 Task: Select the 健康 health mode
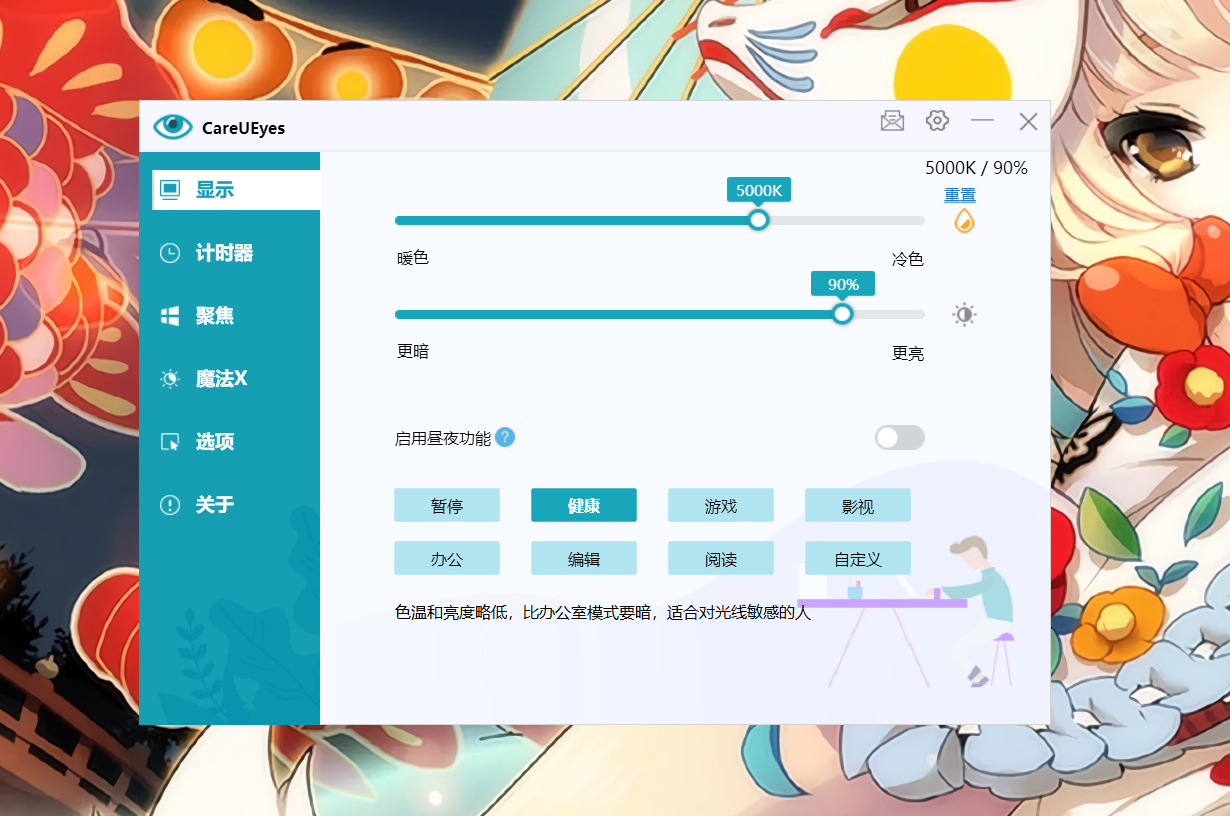click(584, 505)
